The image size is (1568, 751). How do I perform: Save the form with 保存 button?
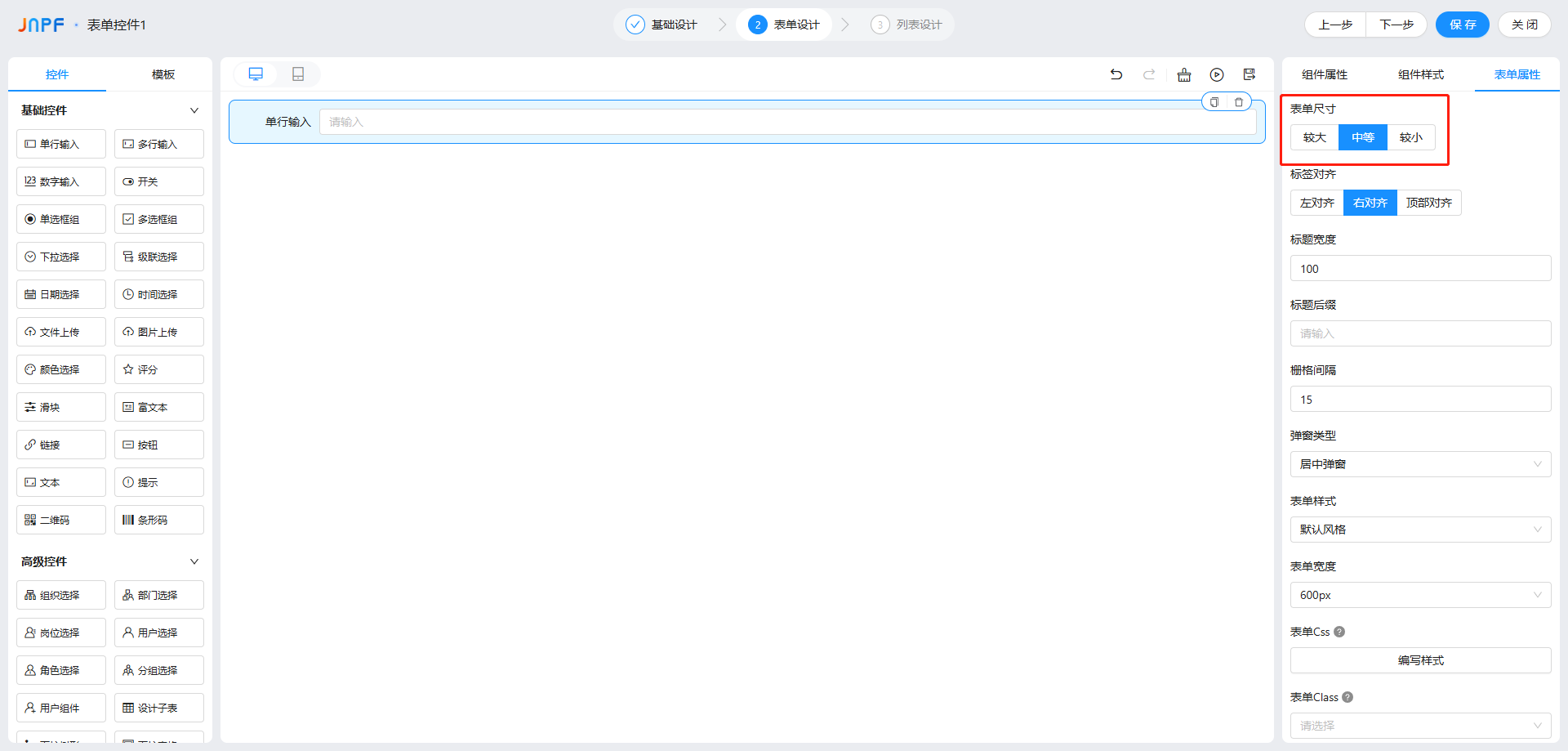coord(1463,25)
